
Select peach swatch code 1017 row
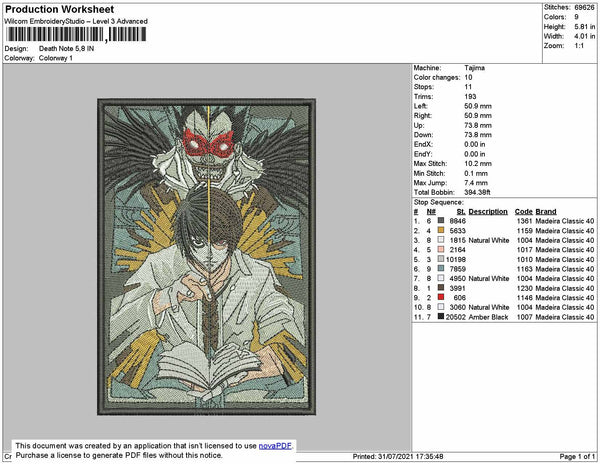tap(441, 249)
